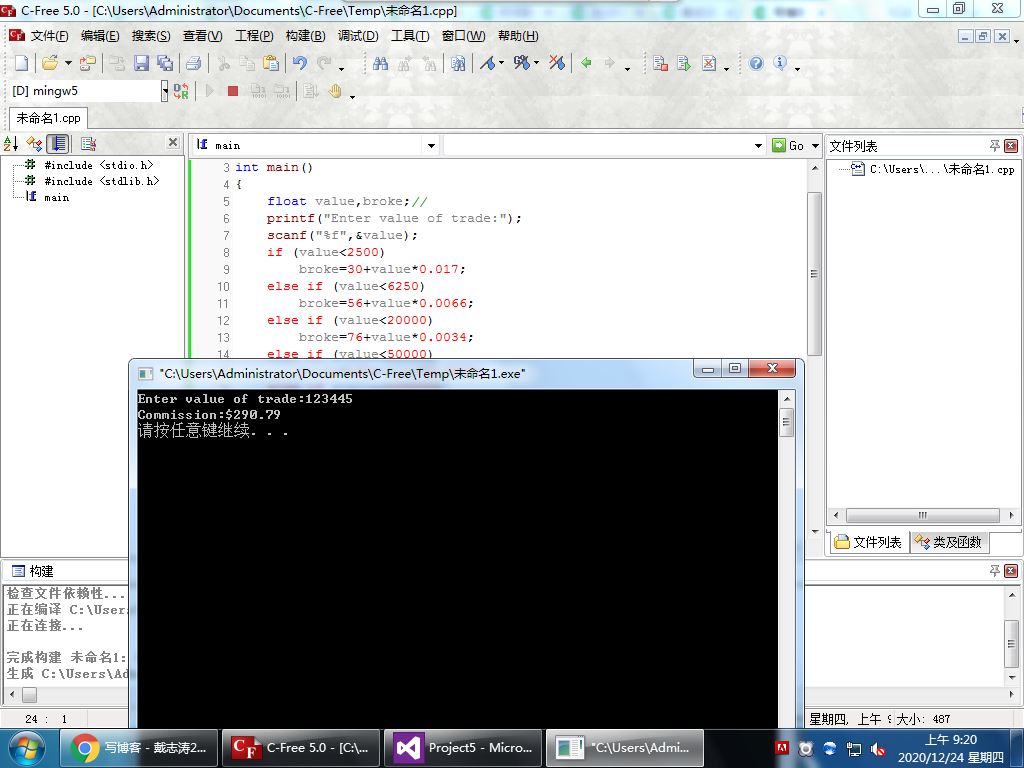Open the dropdown arrow beside Open folder icon
1024x768 pixels.
coord(68,63)
